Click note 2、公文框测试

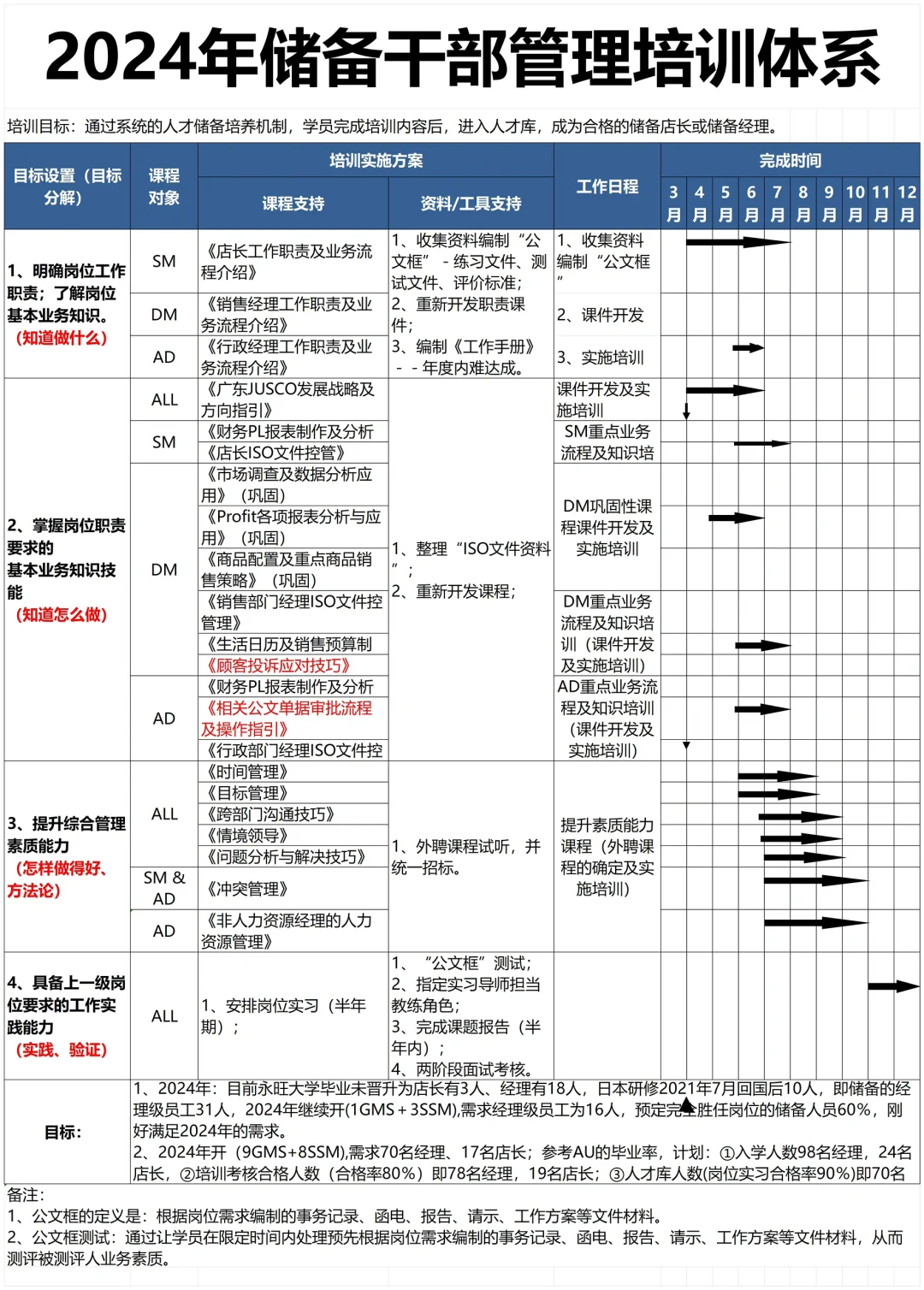click(455, 1247)
